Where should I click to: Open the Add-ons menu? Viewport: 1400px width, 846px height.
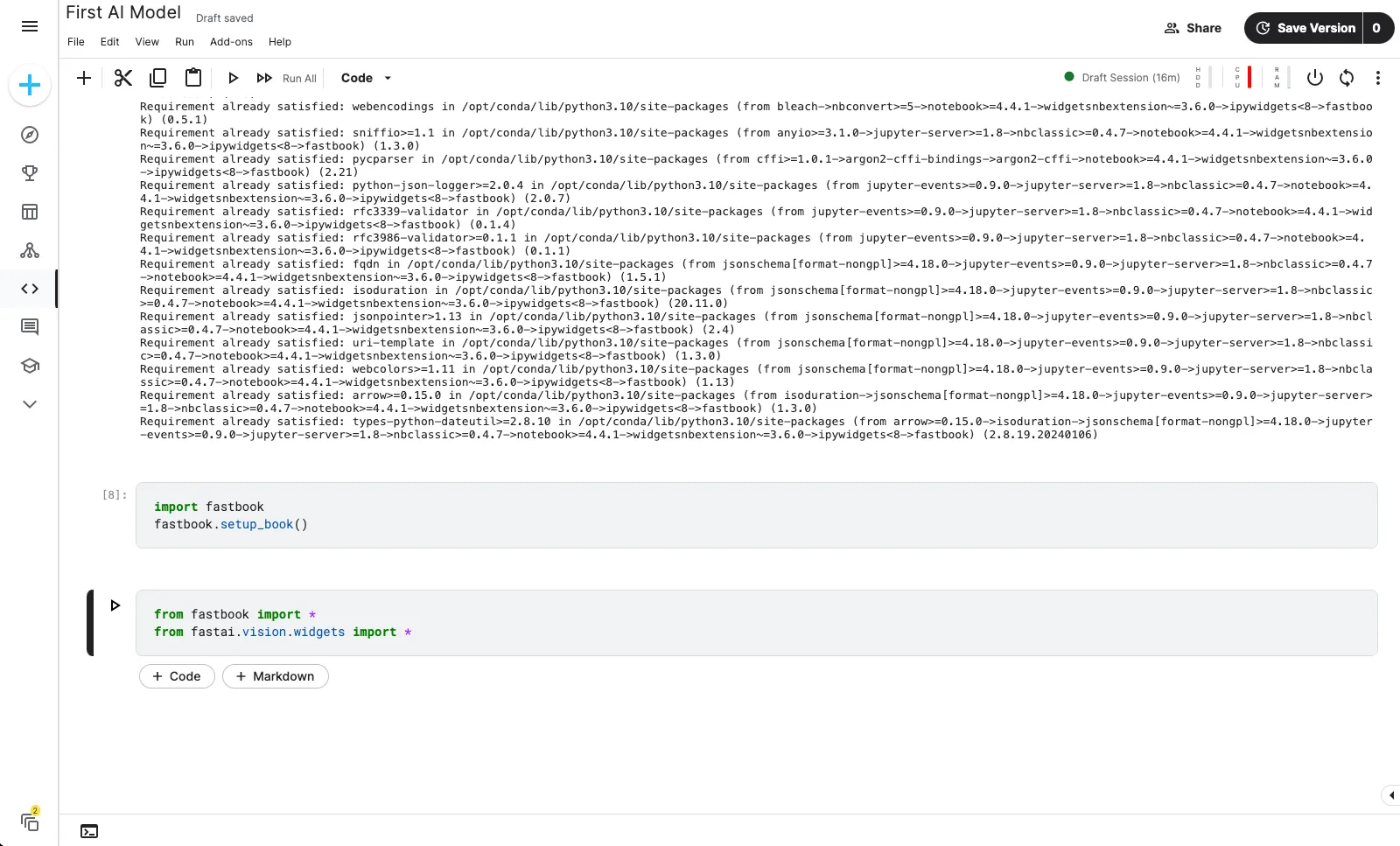click(x=231, y=42)
